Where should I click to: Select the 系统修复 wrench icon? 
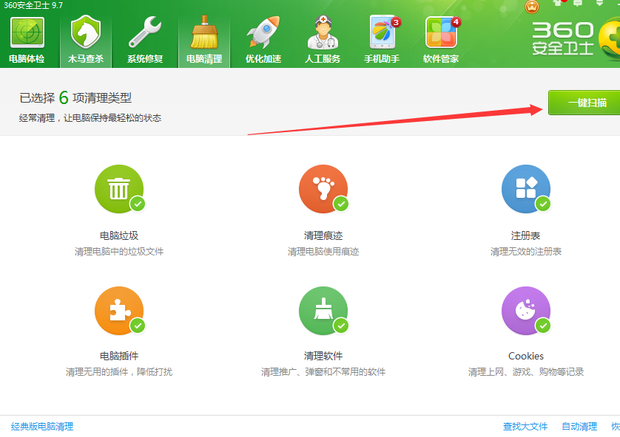click(x=145, y=32)
